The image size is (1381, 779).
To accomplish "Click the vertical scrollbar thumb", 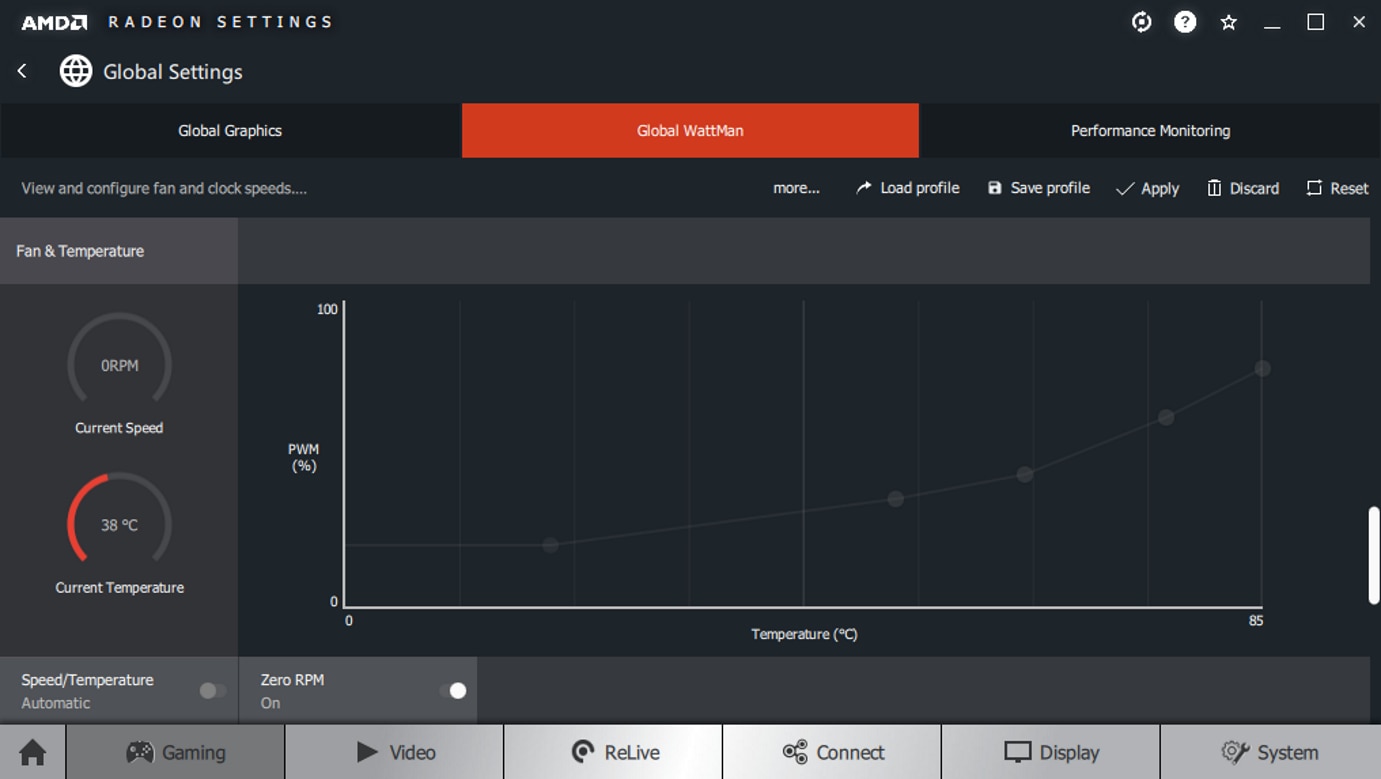I will click(x=1374, y=555).
